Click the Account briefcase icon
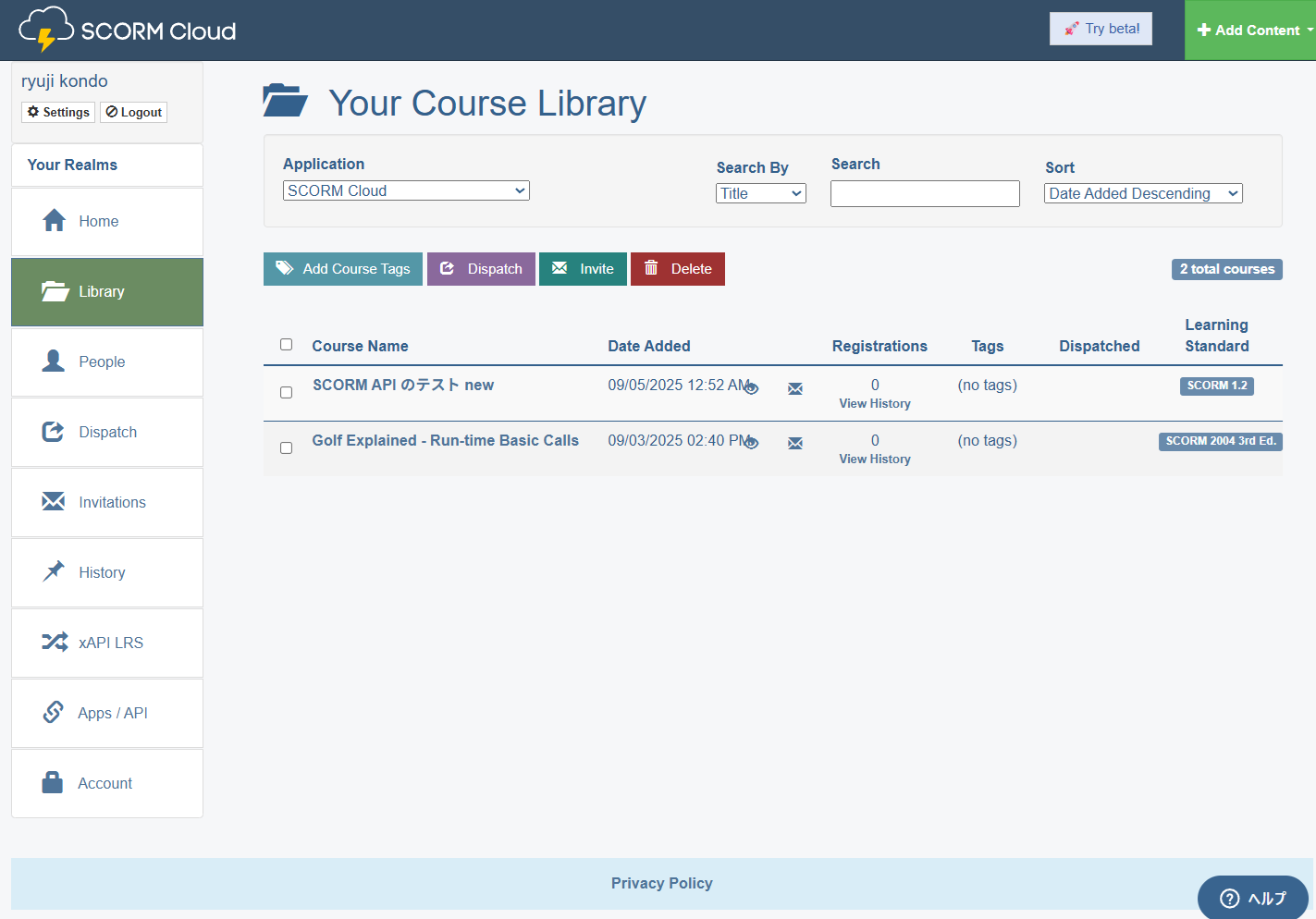1316x919 pixels. point(53,782)
